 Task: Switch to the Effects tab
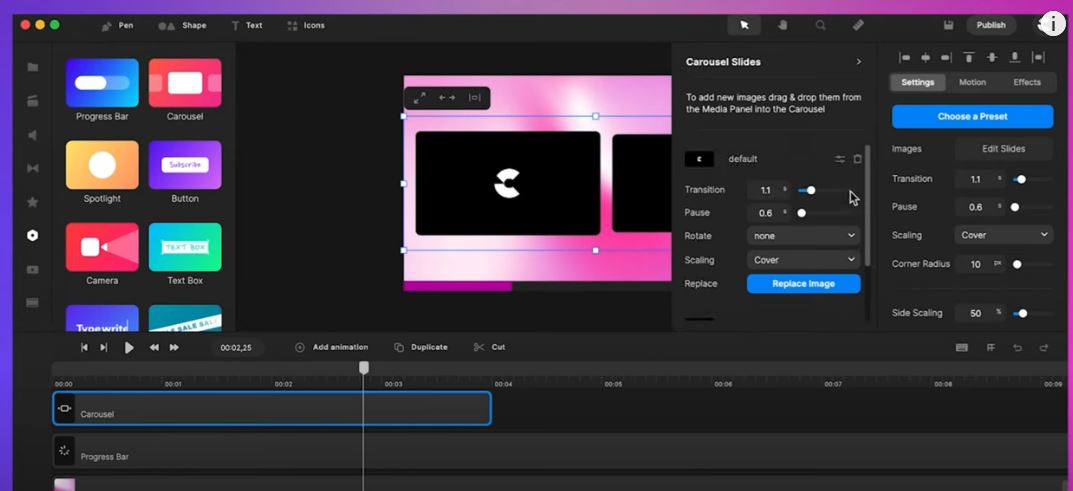tap(1027, 82)
